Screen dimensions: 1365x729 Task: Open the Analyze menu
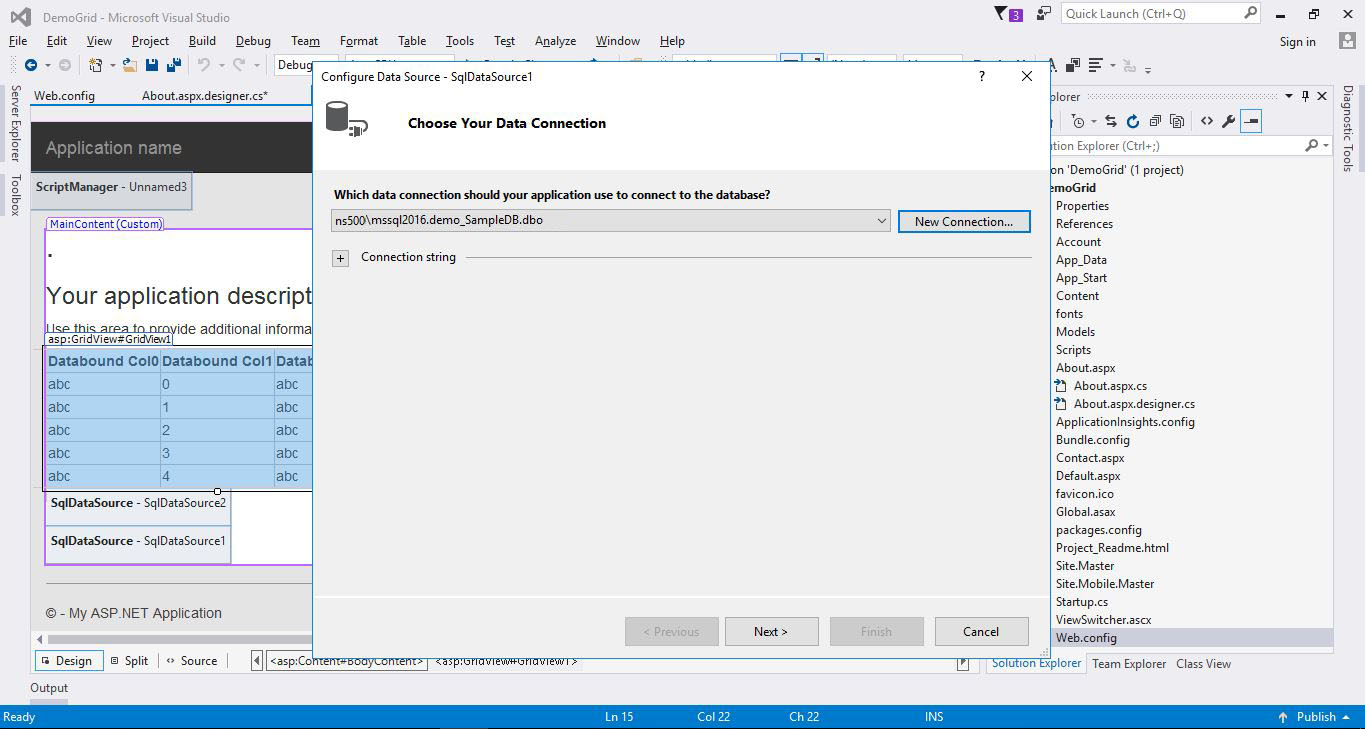coord(555,41)
